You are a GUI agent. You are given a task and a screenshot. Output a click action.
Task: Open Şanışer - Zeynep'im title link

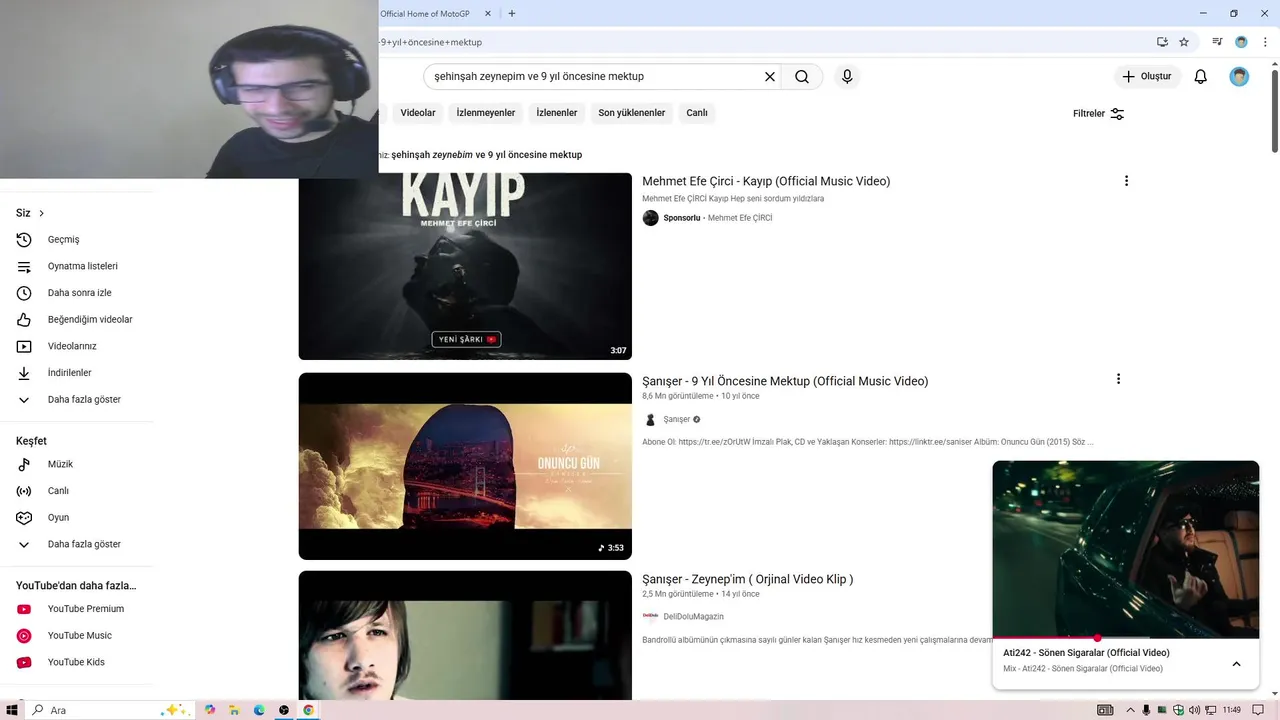[747, 579]
